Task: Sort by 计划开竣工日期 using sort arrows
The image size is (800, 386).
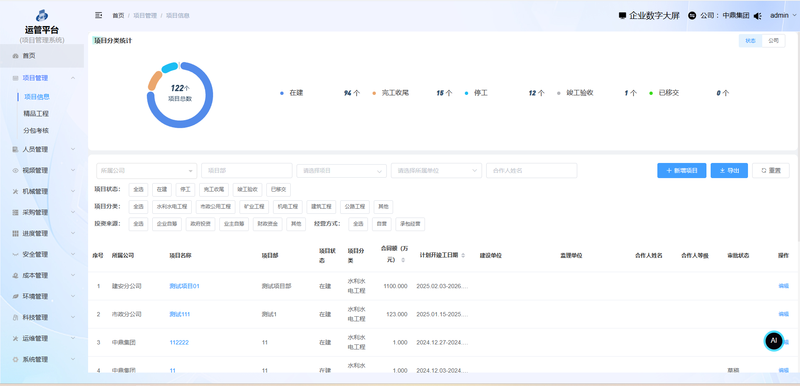Action: [463, 255]
